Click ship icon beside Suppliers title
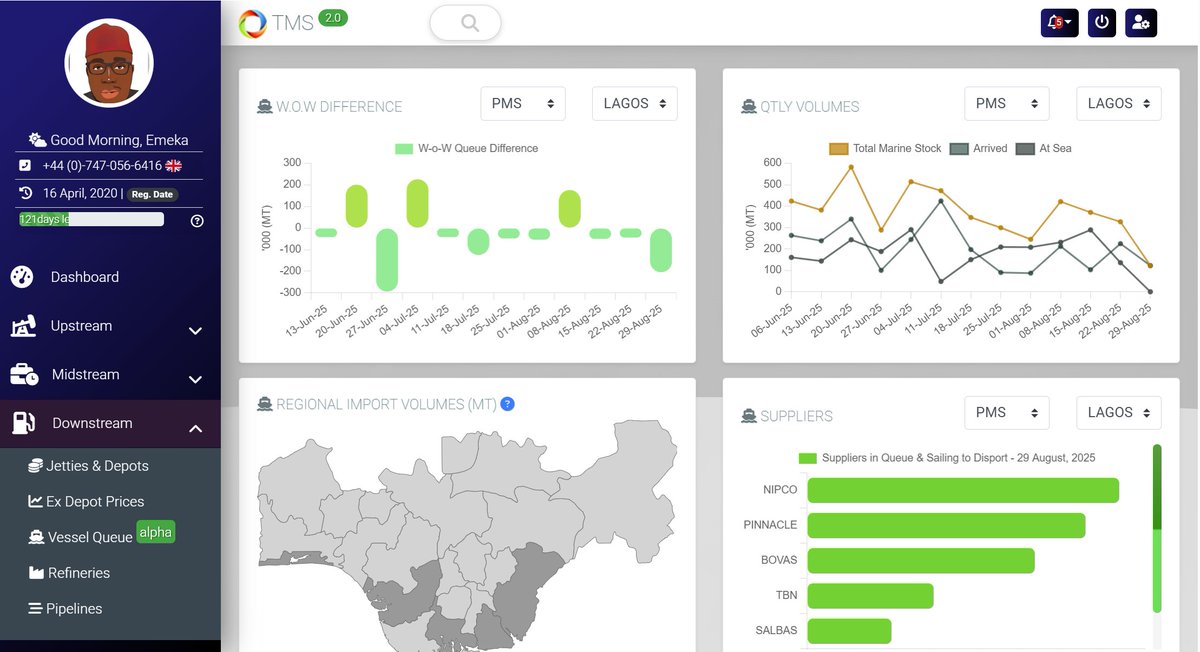 [x=749, y=416]
